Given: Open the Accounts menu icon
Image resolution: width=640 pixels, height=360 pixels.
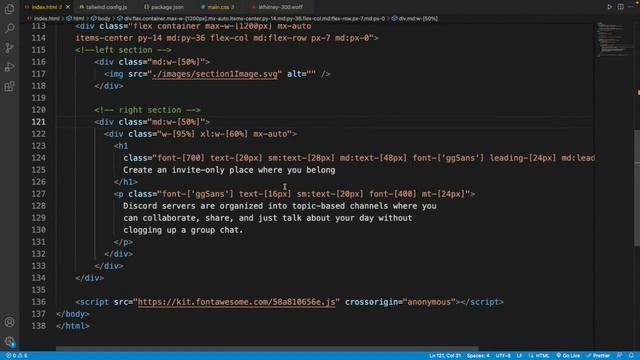Looking at the screenshot, I should [9, 322].
